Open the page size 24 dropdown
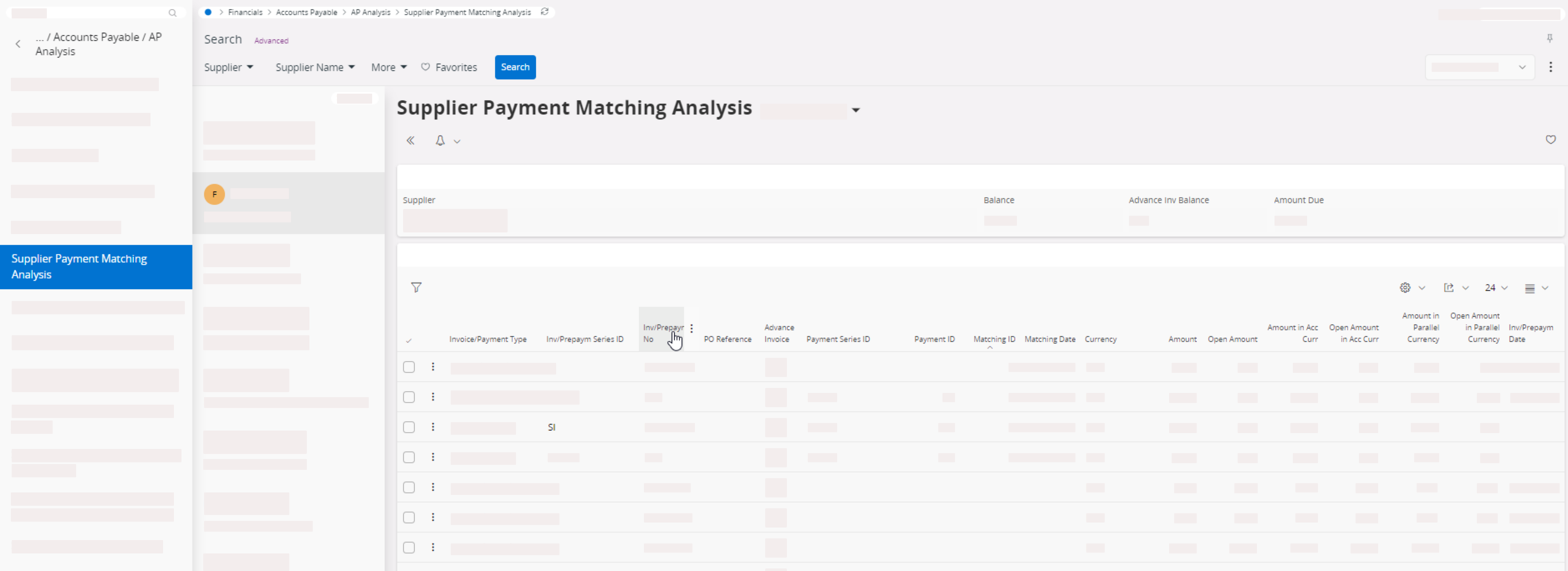Image resolution: width=1568 pixels, height=571 pixels. coord(1496,287)
